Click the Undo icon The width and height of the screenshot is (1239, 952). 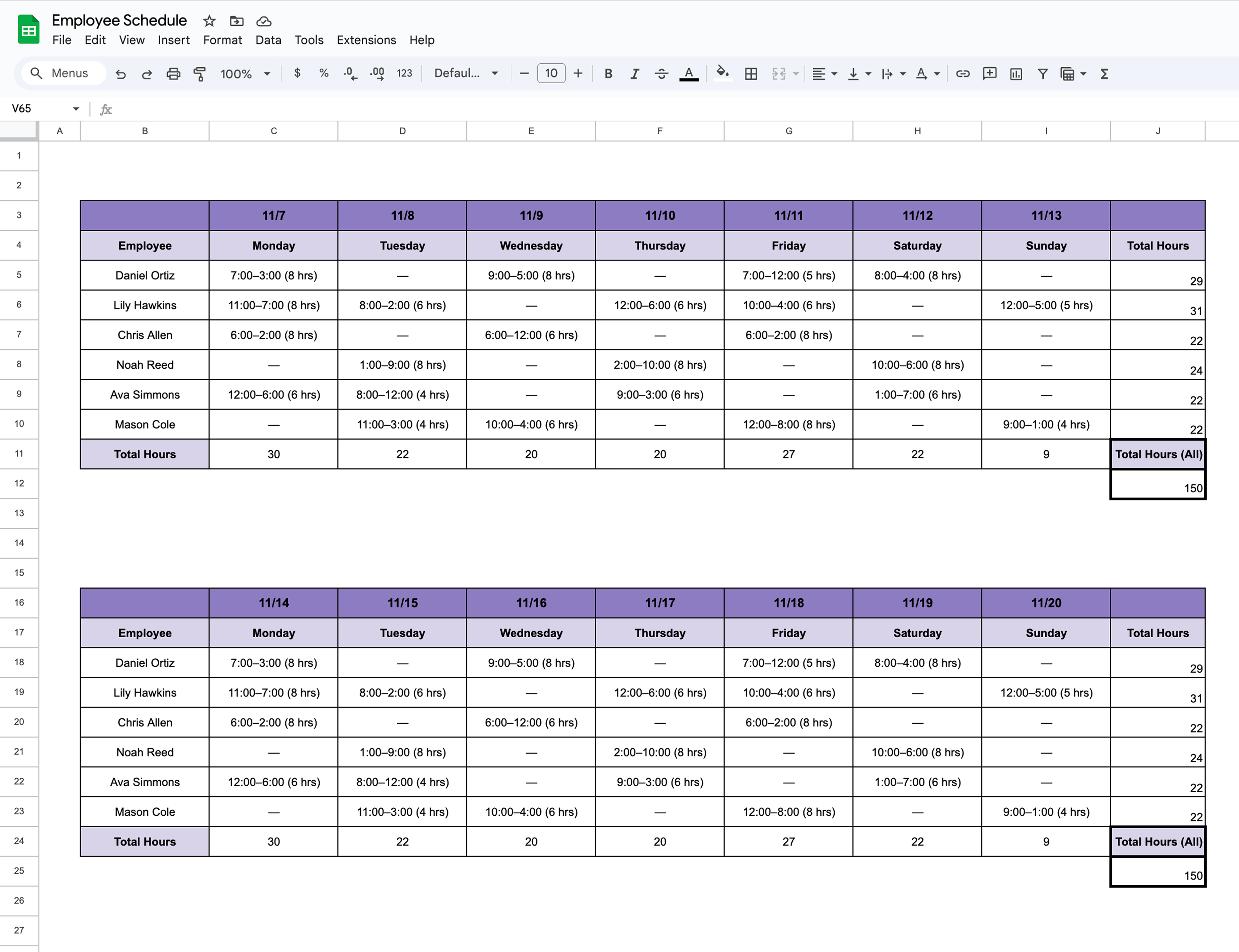[121, 74]
